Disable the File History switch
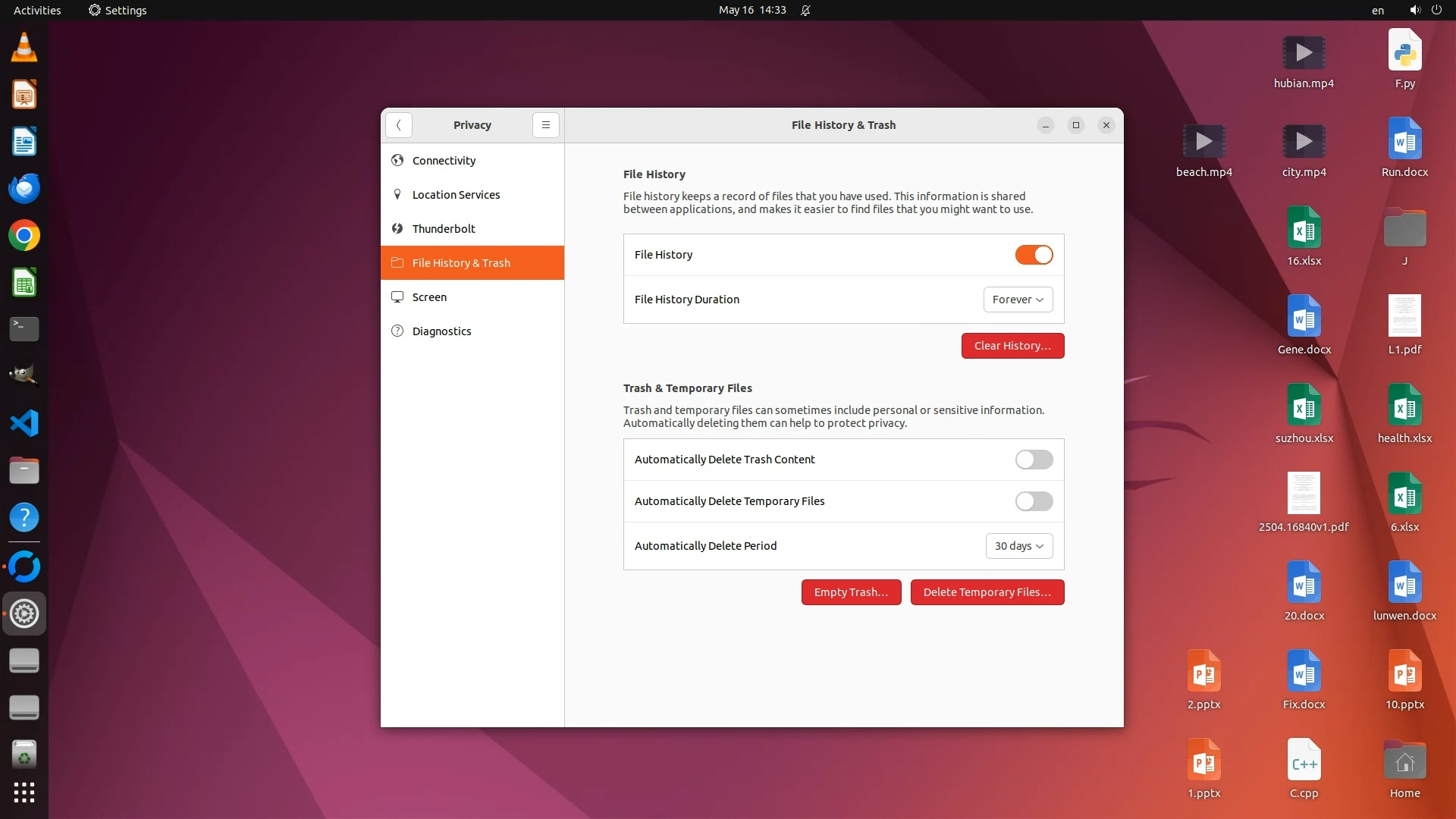The width and height of the screenshot is (1456, 819). pos(1034,255)
